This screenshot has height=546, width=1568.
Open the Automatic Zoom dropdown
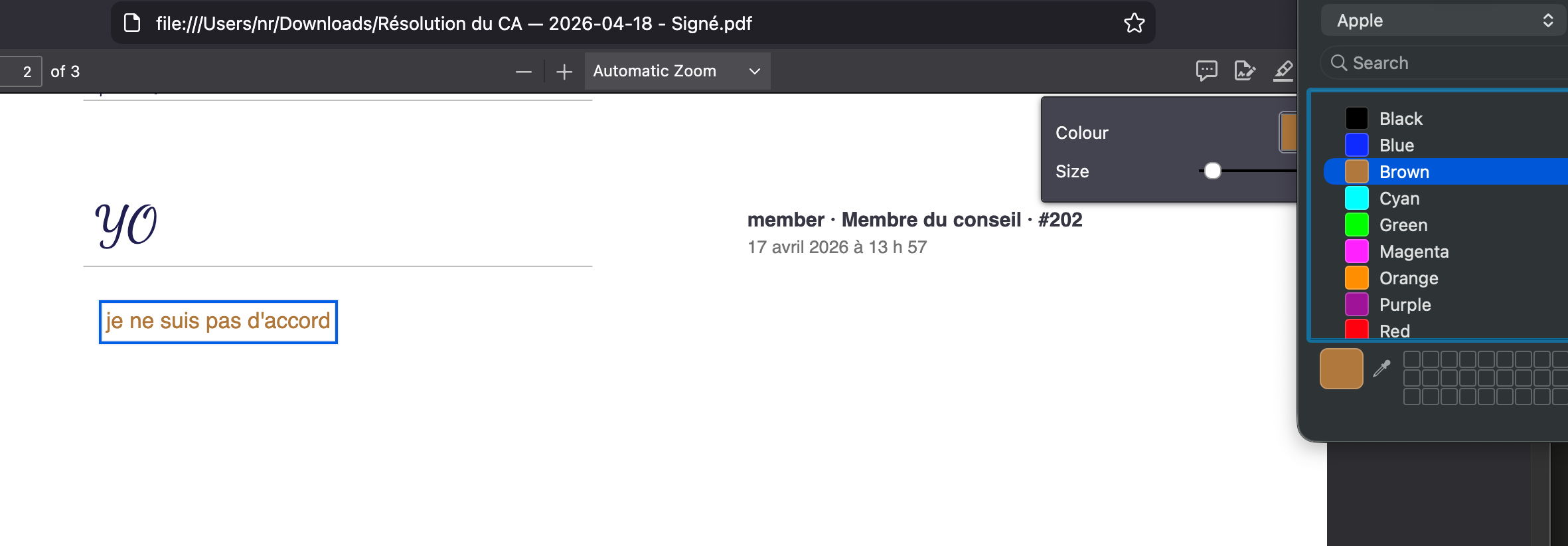677,71
